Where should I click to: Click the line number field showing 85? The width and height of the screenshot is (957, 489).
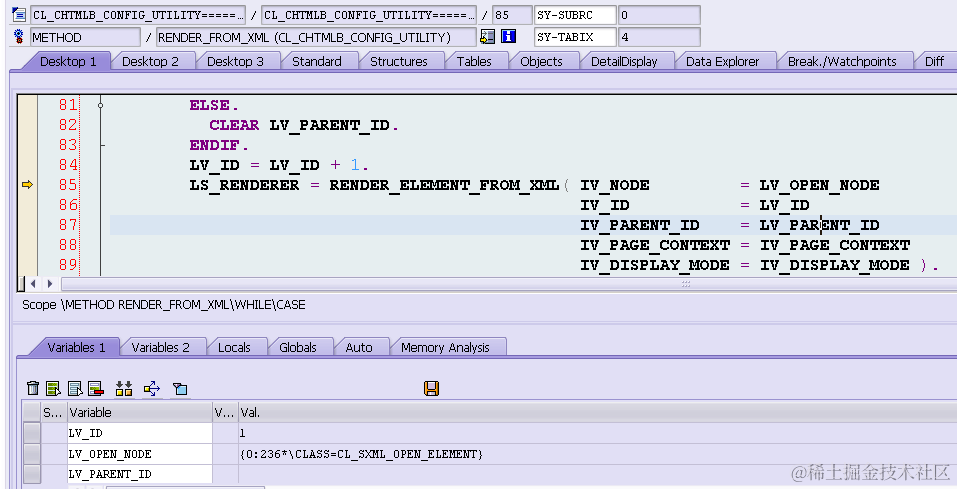point(511,15)
